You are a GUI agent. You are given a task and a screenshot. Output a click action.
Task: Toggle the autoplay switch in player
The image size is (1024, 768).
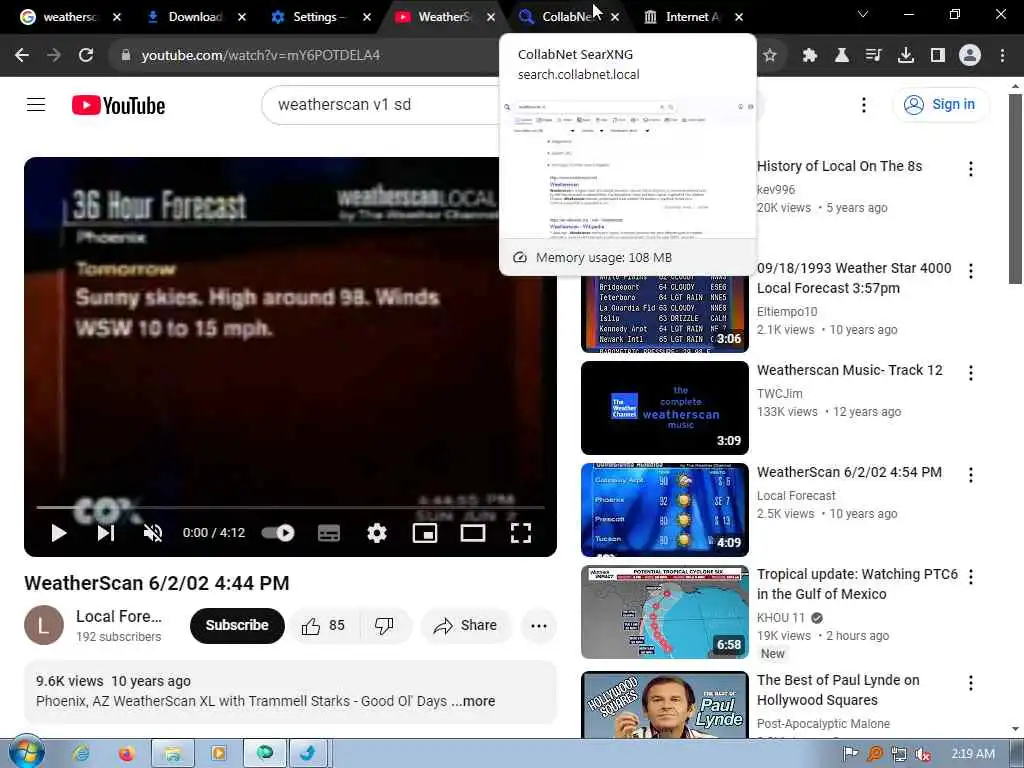[278, 533]
